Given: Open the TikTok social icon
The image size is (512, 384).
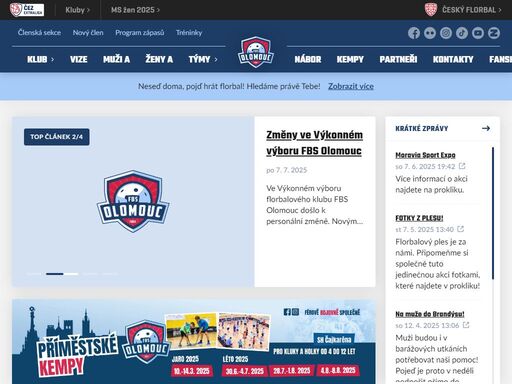Looking at the screenshot, I should (462, 33).
